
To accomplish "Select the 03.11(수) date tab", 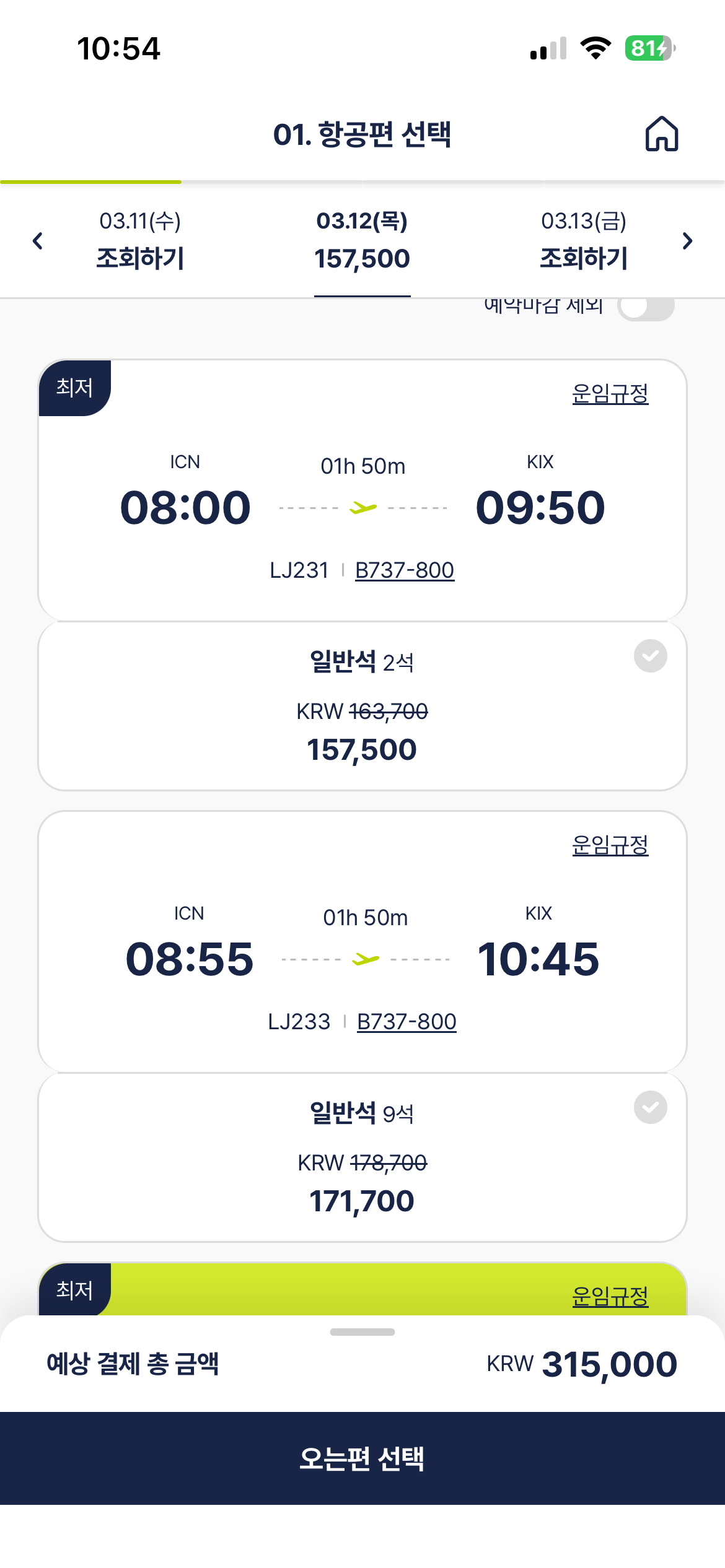I will 140,241.
